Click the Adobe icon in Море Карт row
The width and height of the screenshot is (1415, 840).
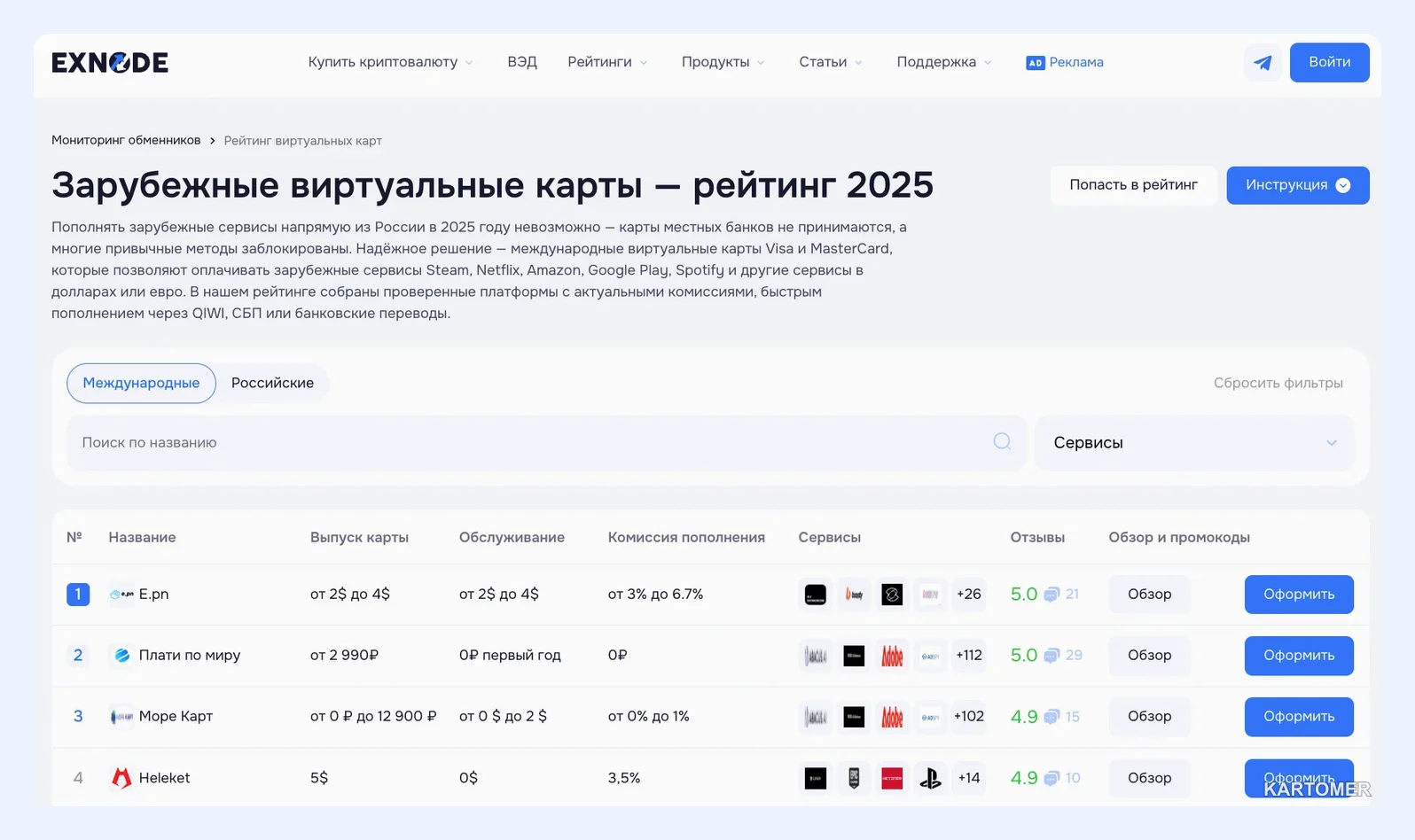tap(892, 717)
